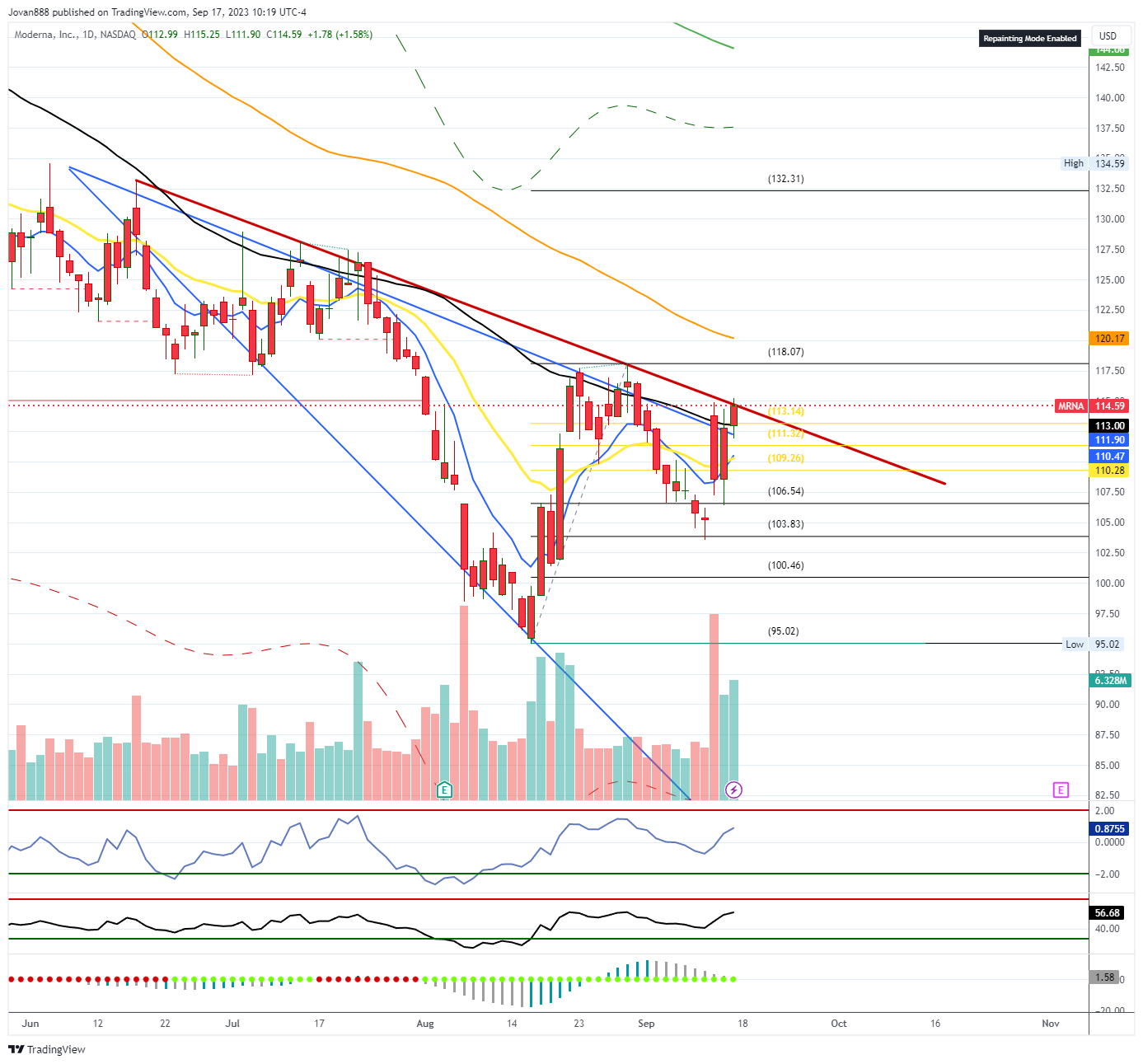The image size is (1143, 1064).
Task: Click the red 114.59 last price label
Action: (x=1110, y=405)
